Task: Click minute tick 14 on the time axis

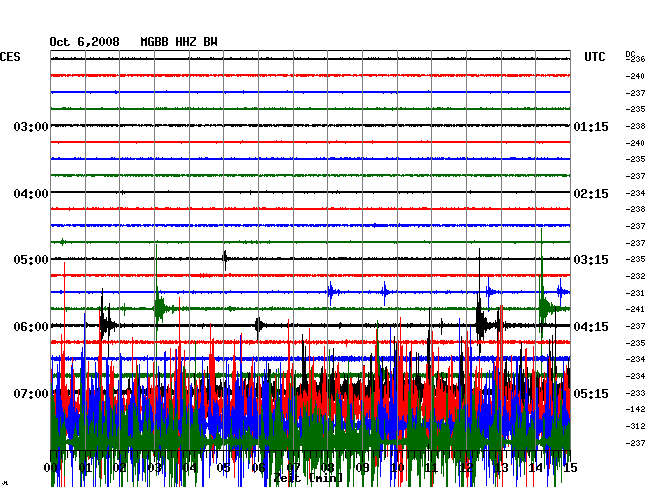Action: point(536,468)
